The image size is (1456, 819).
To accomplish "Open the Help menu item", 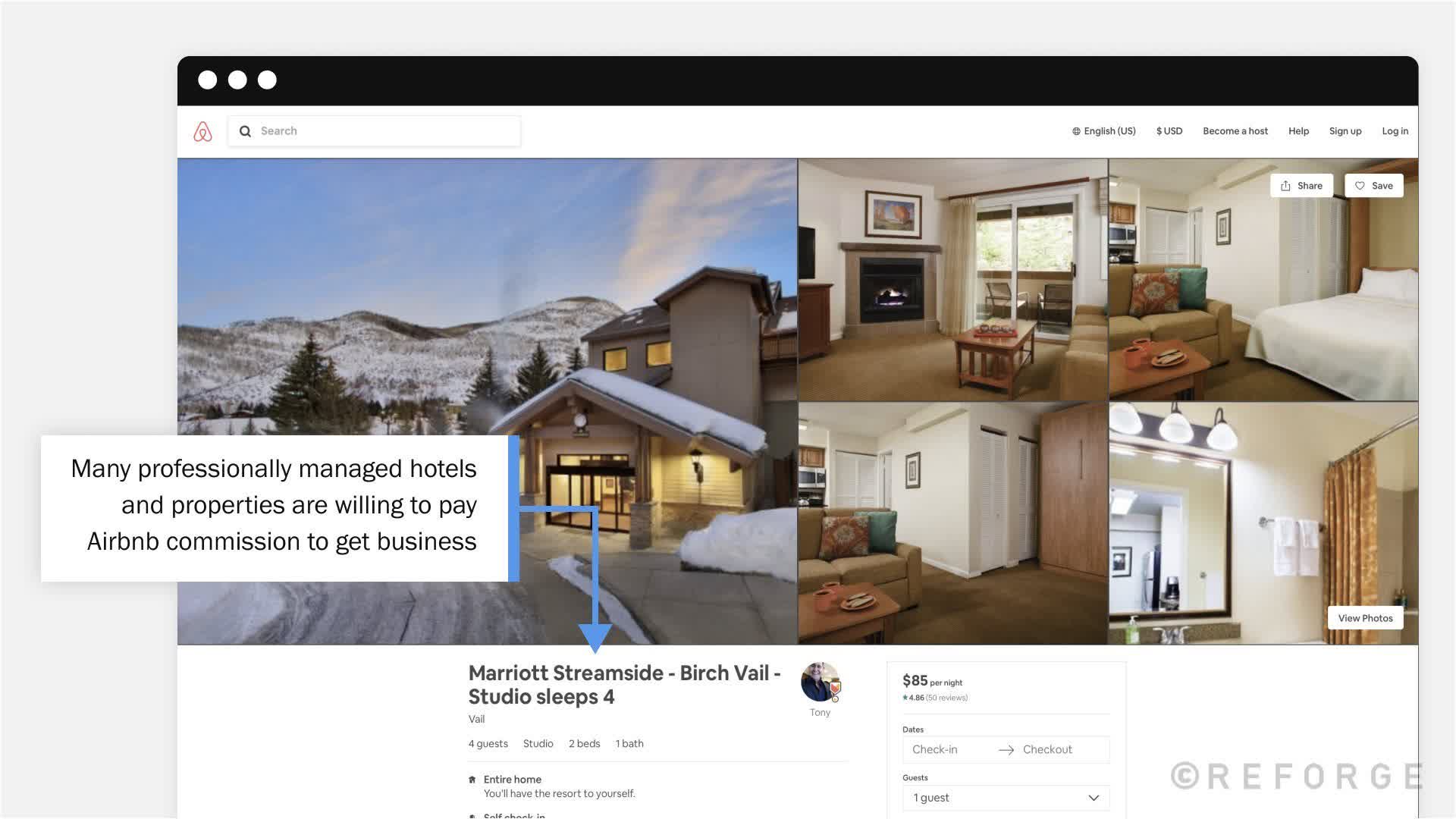I will point(1298,131).
